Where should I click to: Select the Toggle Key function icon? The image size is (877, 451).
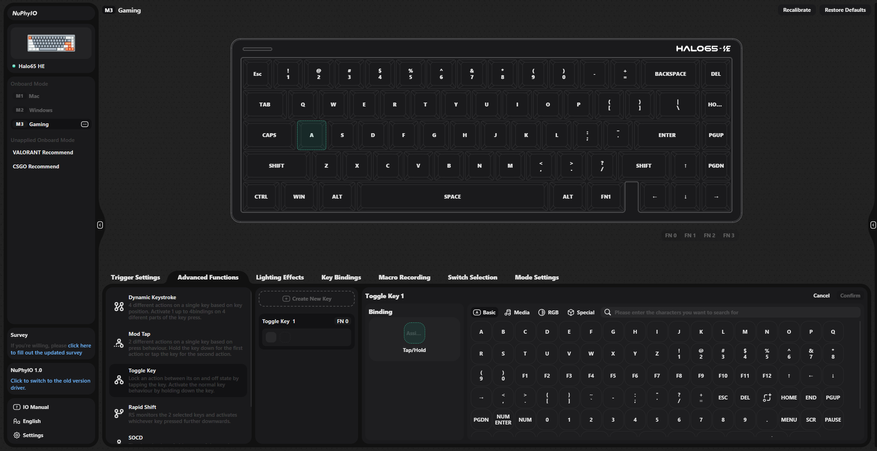tap(119, 380)
